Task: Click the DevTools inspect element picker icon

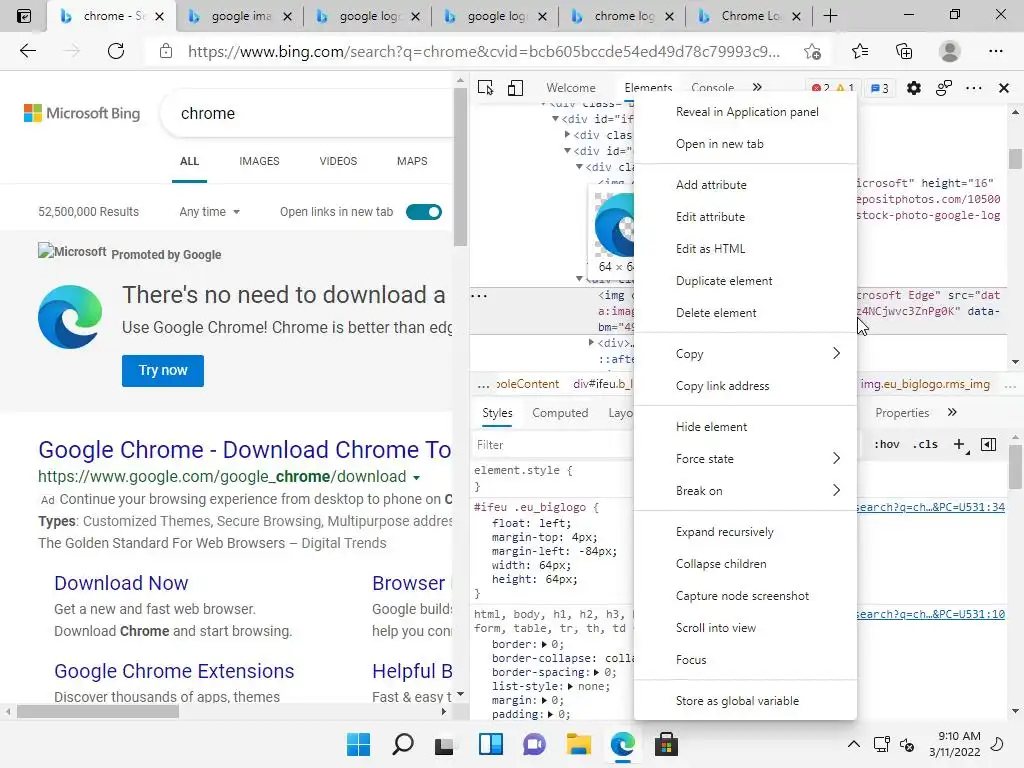Action: 485,88
